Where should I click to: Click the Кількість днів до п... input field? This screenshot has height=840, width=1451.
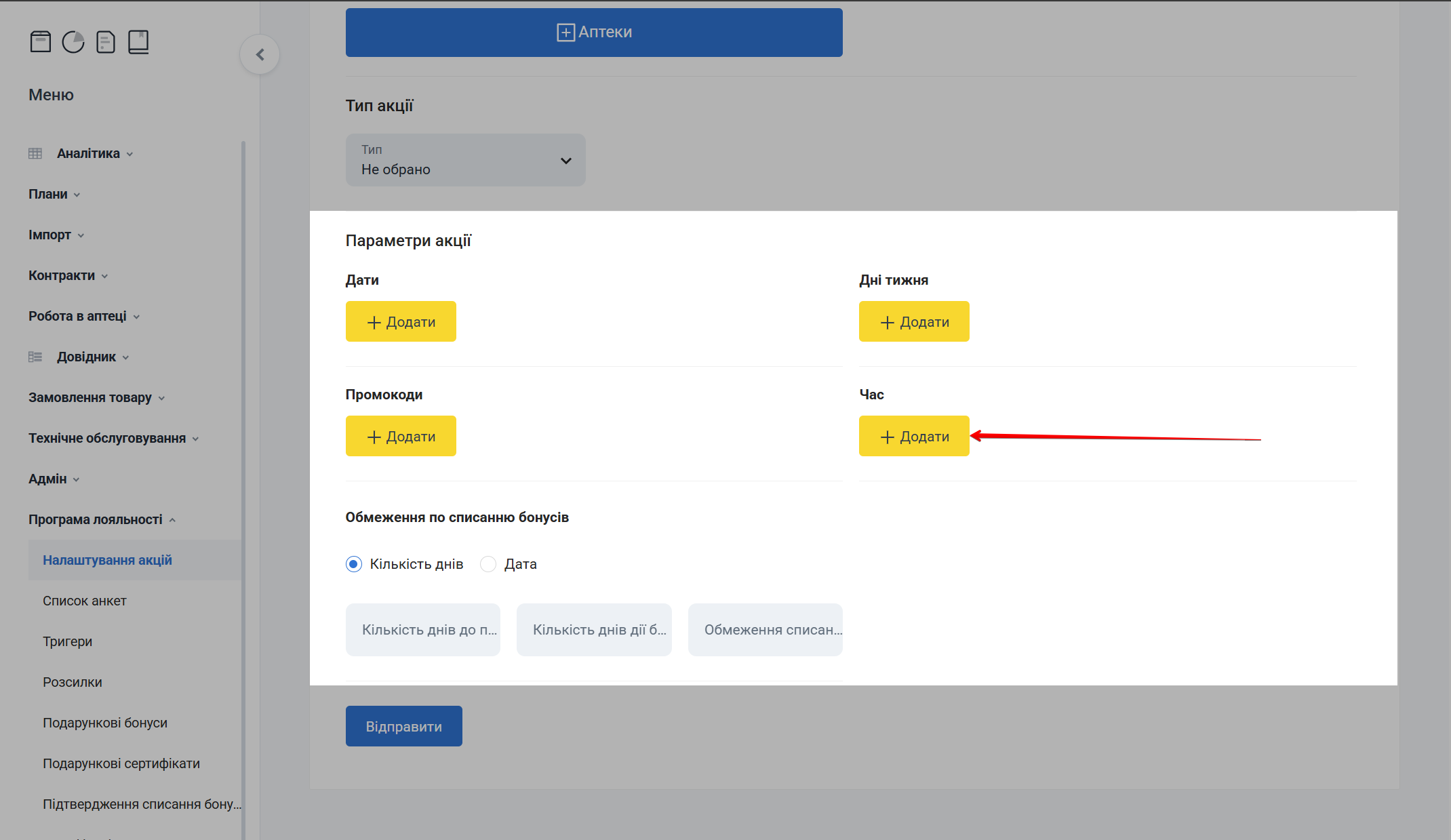pos(422,630)
